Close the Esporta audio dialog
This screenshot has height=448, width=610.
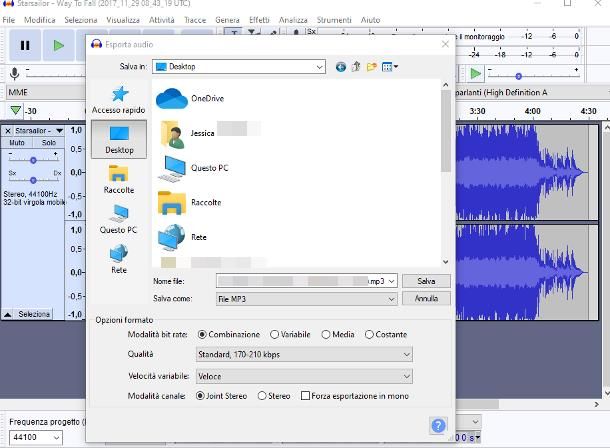coord(445,44)
